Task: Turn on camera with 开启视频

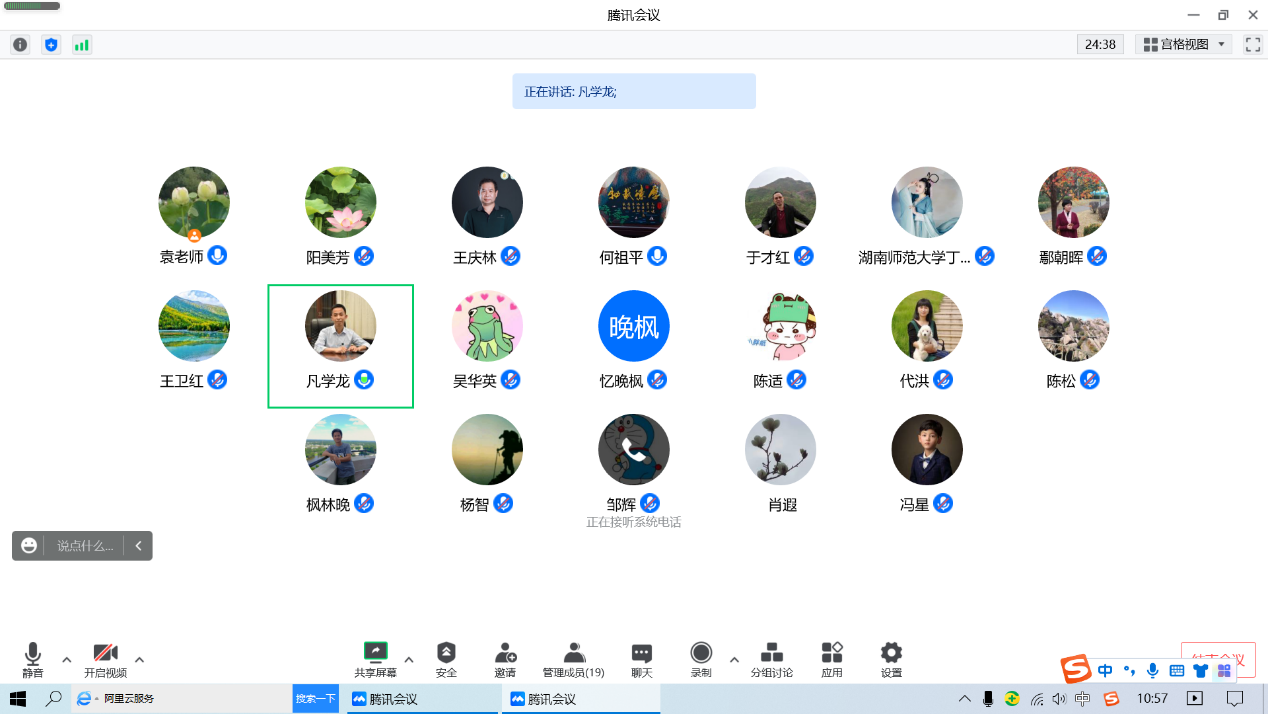Action: point(105,659)
